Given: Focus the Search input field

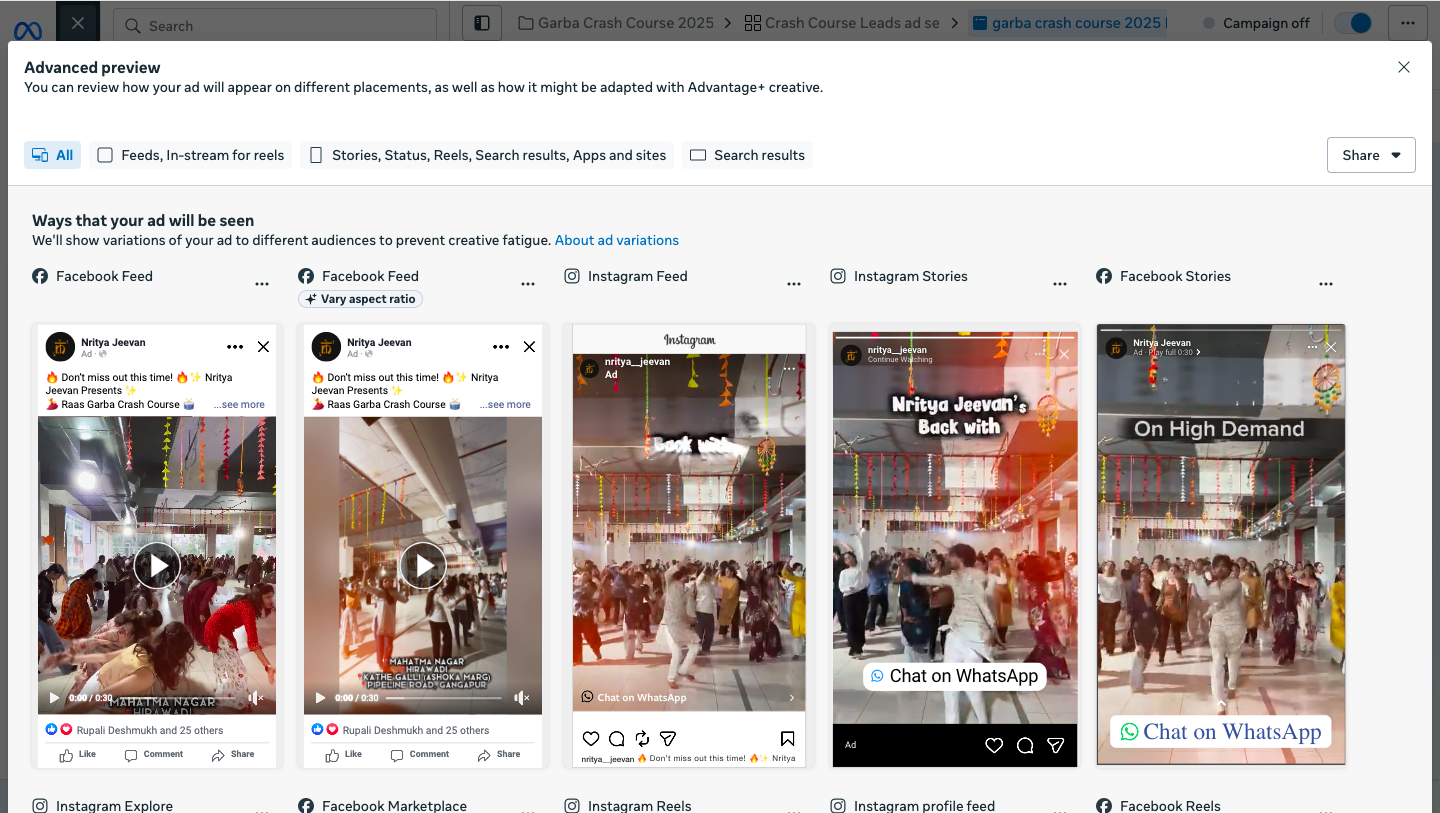Looking at the screenshot, I should tap(275, 25).
